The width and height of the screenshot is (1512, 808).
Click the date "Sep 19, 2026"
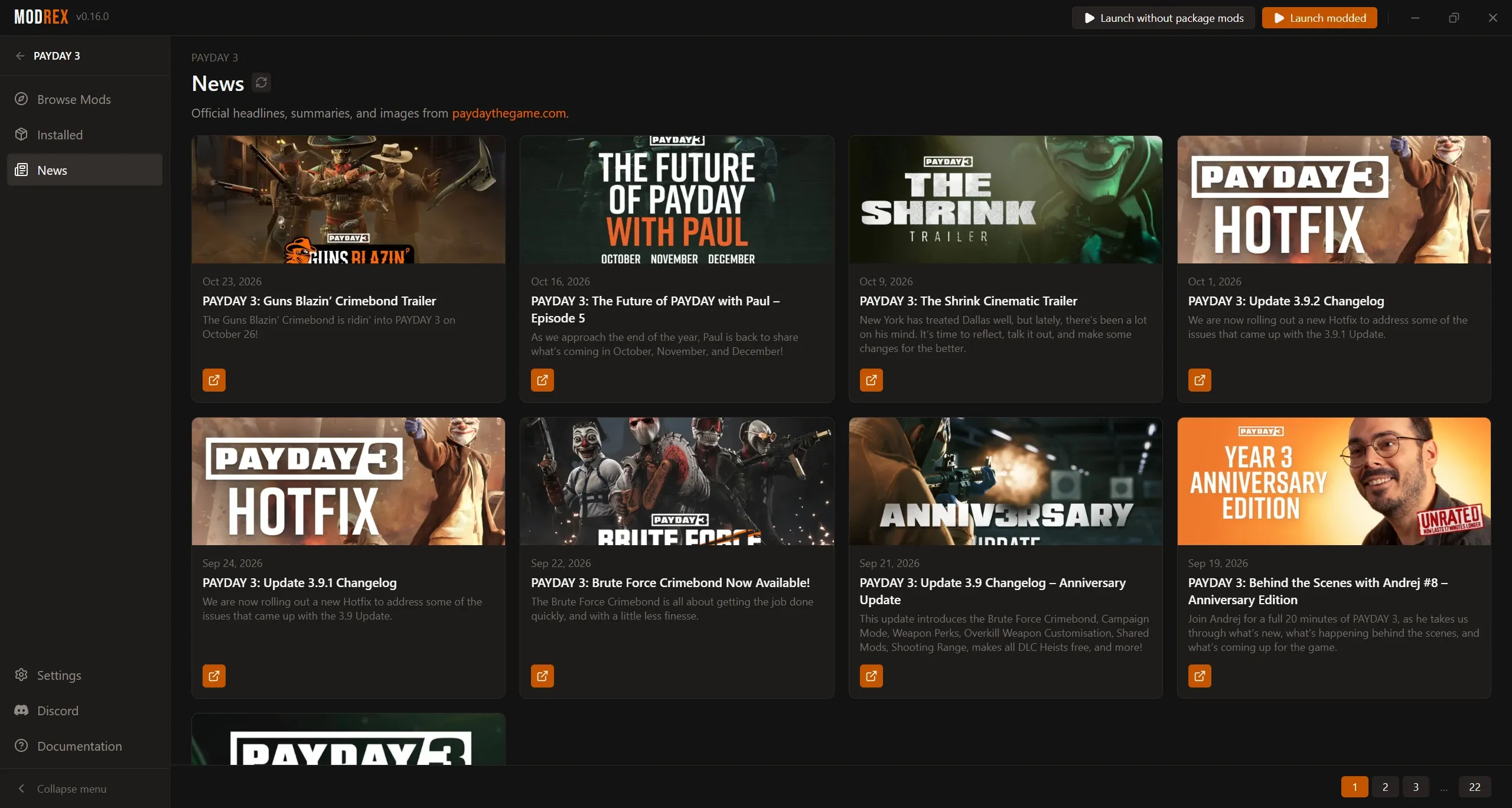[1218, 563]
